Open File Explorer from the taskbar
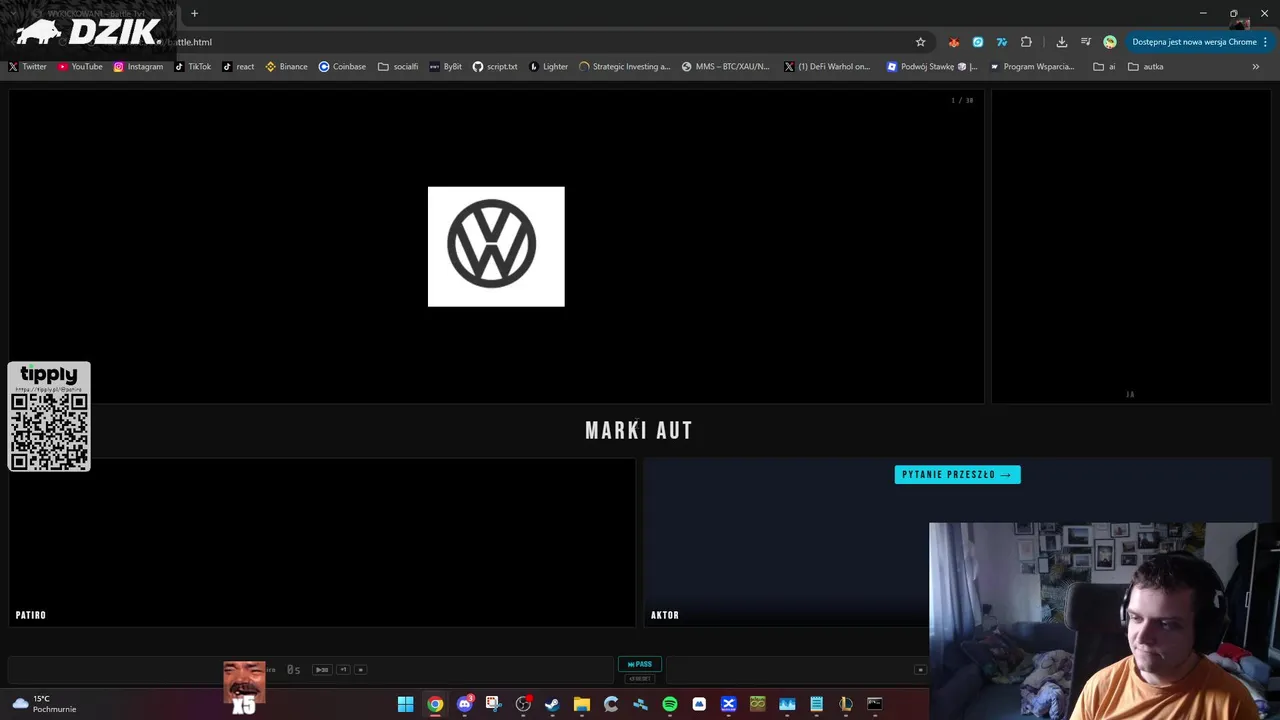 pos(581,704)
